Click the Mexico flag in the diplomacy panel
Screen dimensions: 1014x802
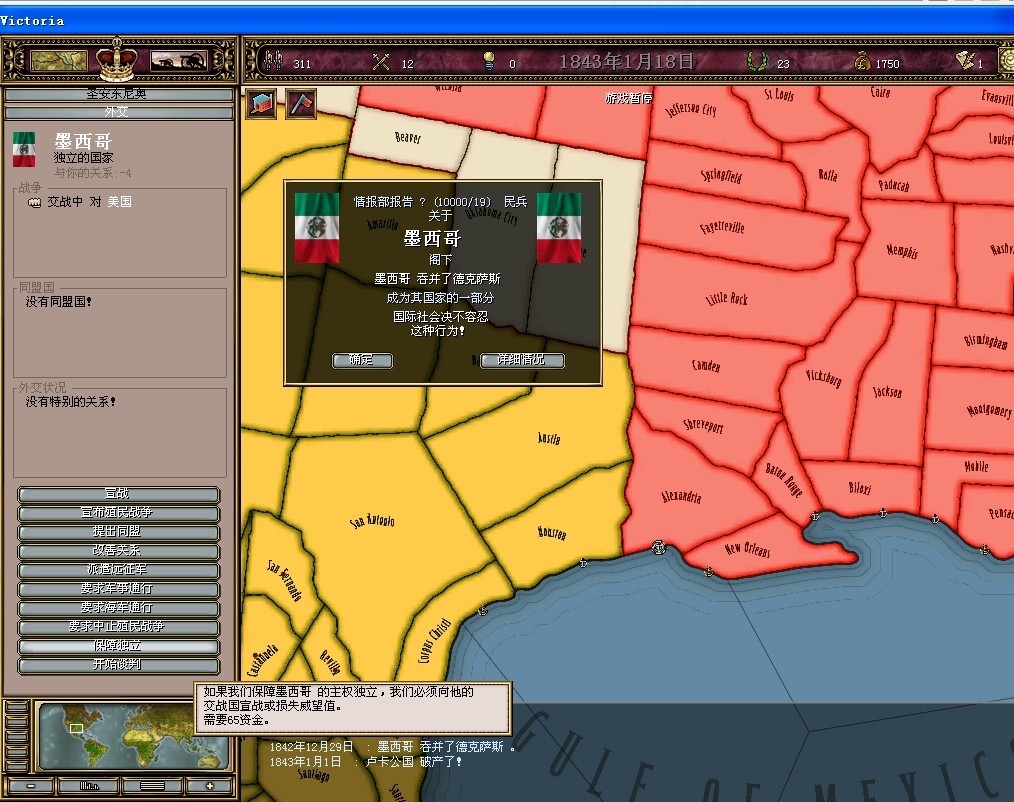pos(24,149)
